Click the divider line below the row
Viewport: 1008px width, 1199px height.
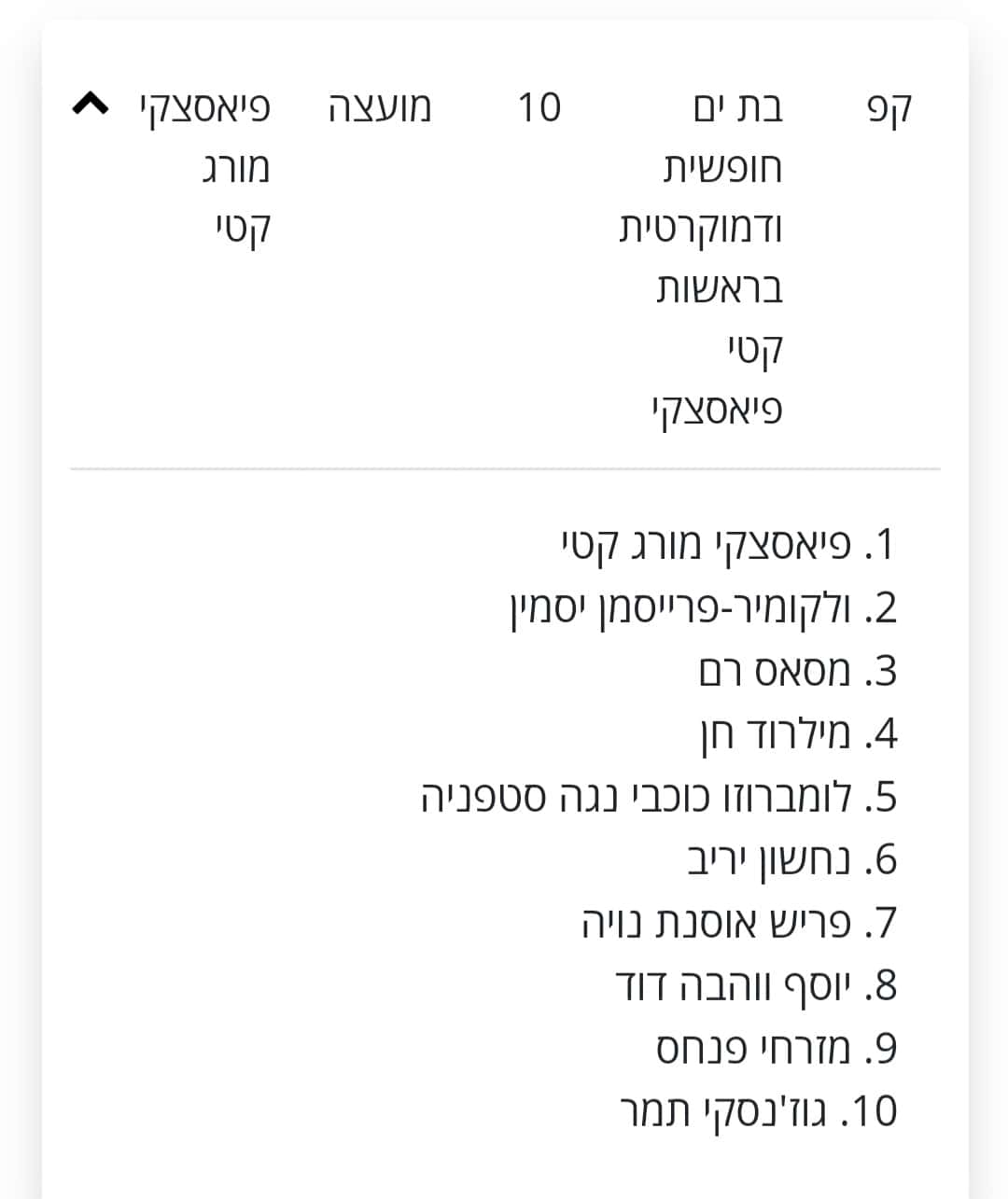click(505, 468)
